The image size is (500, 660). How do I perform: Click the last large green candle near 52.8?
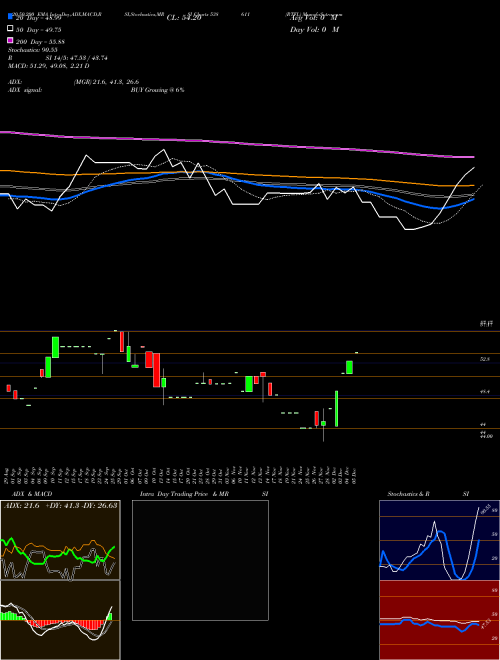349,367
